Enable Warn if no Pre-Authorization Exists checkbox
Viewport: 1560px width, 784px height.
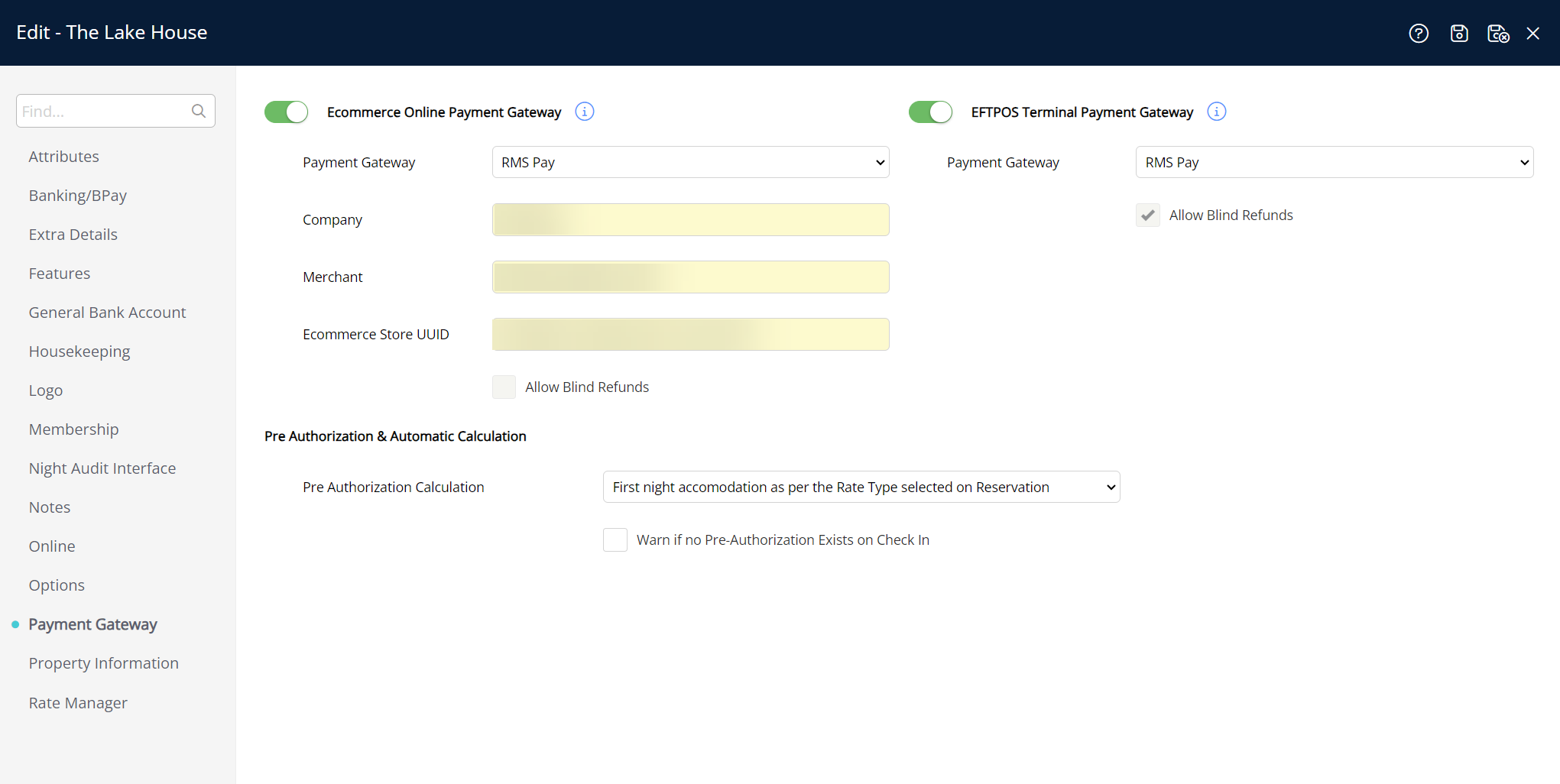pyautogui.click(x=615, y=540)
